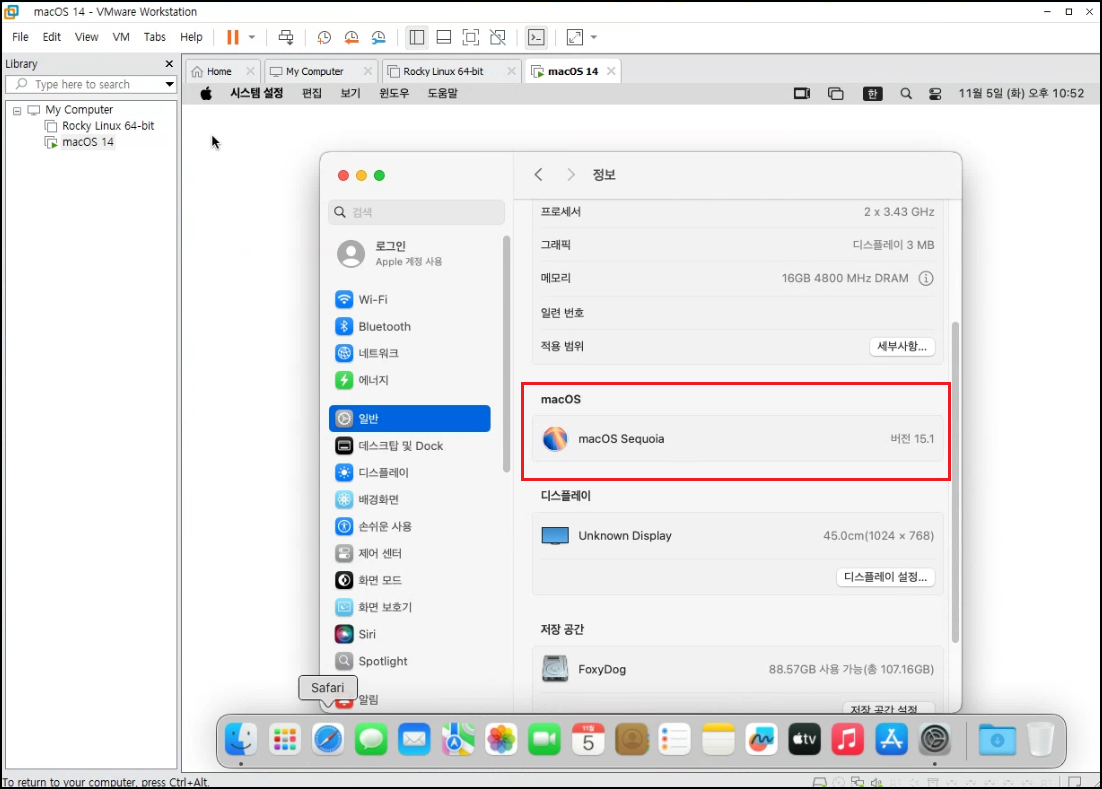Click the System Settings search field
This screenshot has height=789, width=1102.
coord(417,212)
